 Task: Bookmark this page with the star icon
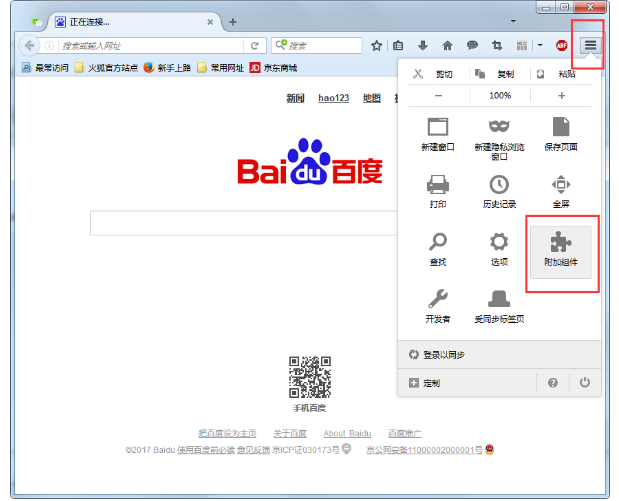pos(377,46)
